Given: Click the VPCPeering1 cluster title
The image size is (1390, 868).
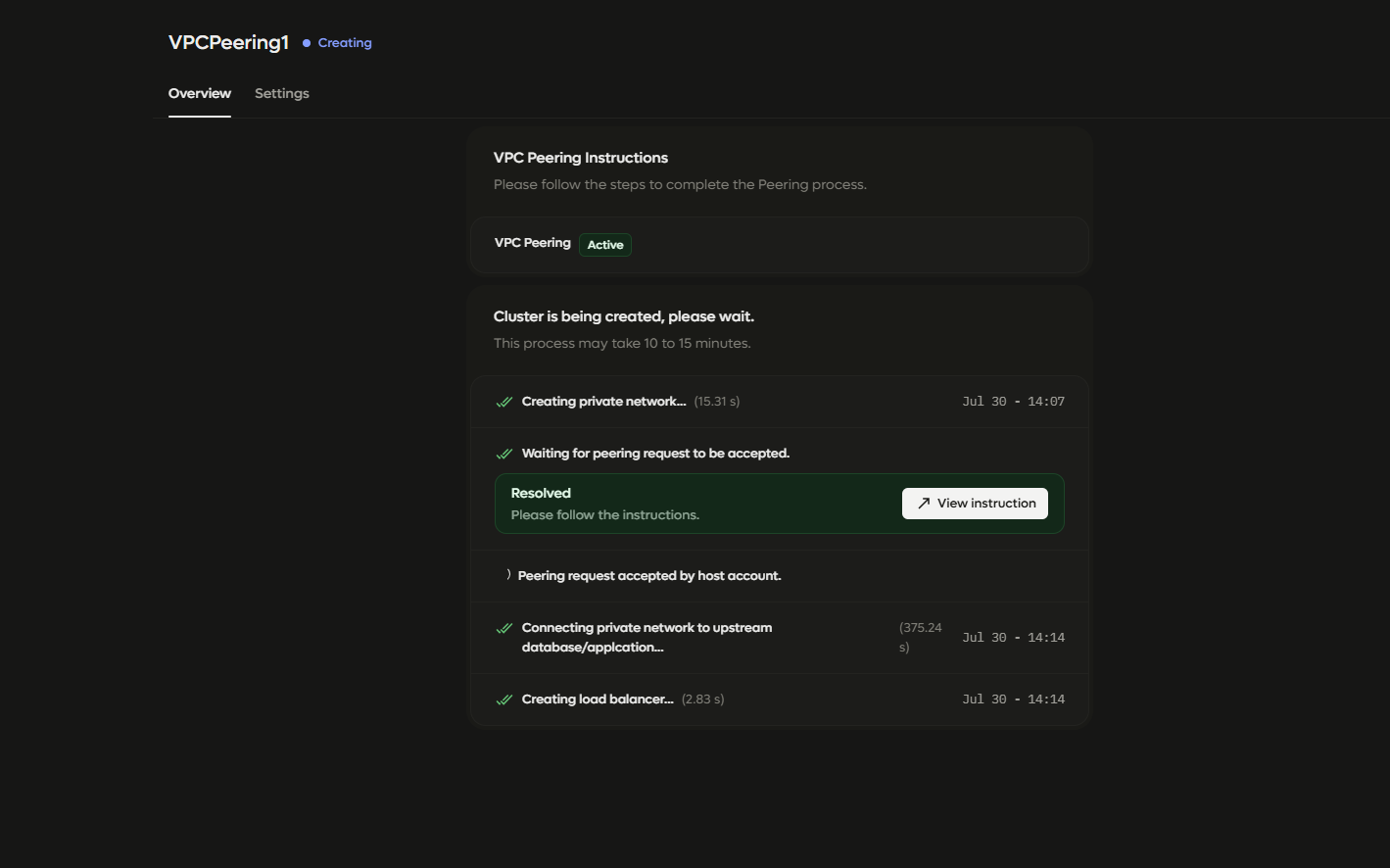Looking at the screenshot, I should click(228, 42).
